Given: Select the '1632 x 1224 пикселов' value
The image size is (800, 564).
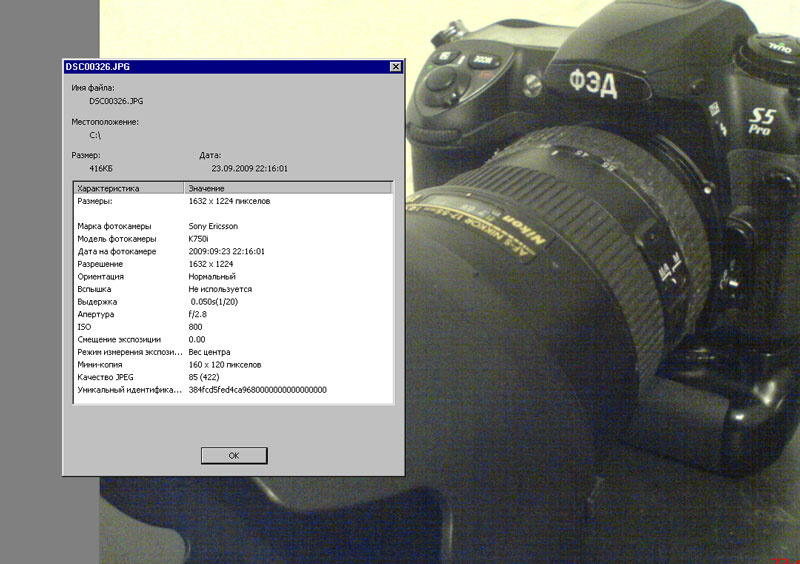Looking at the screenshot, I should click(x=229, y=201).
